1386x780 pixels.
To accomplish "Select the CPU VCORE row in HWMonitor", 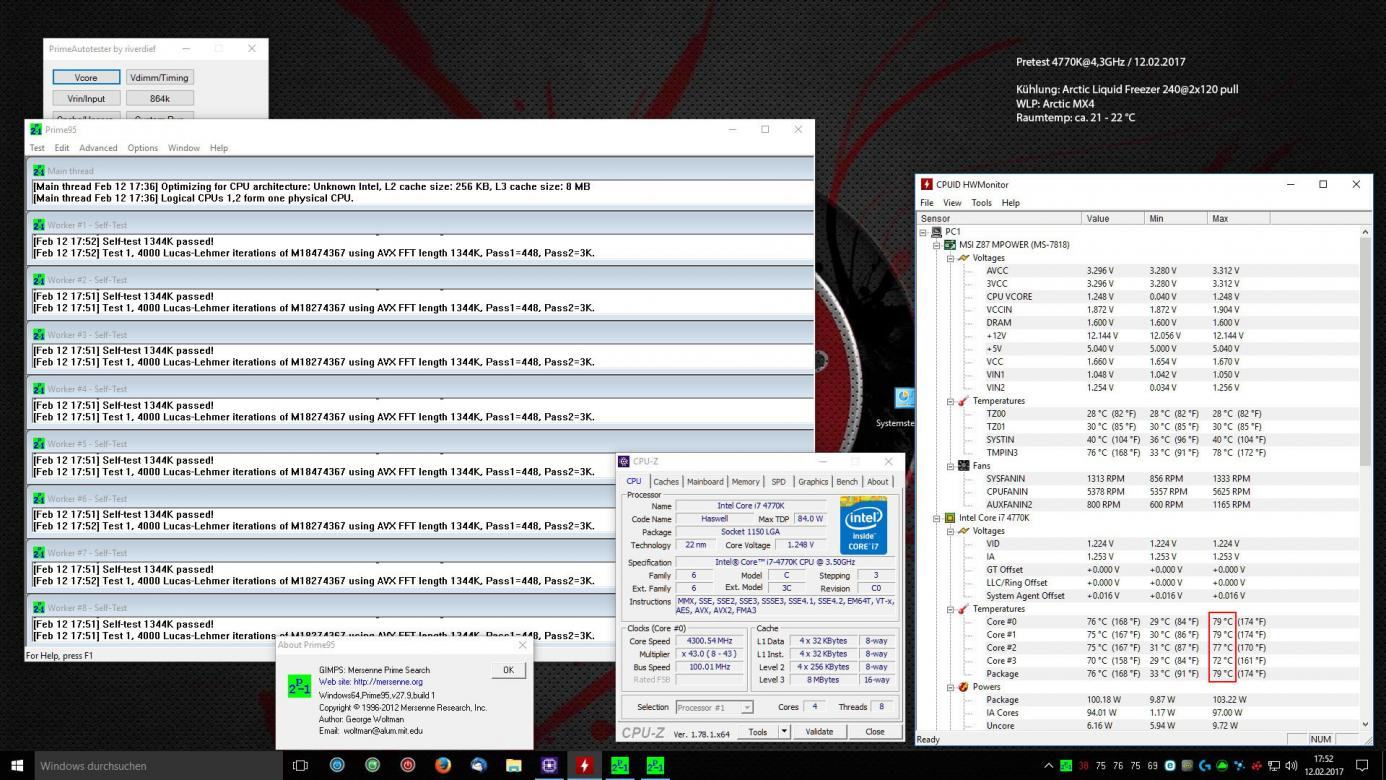I will [1137, 297].
